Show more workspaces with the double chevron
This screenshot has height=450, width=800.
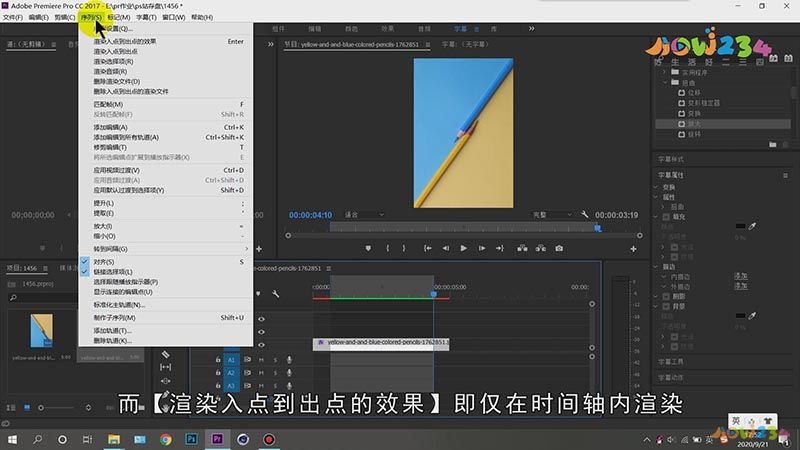(532, 29)
